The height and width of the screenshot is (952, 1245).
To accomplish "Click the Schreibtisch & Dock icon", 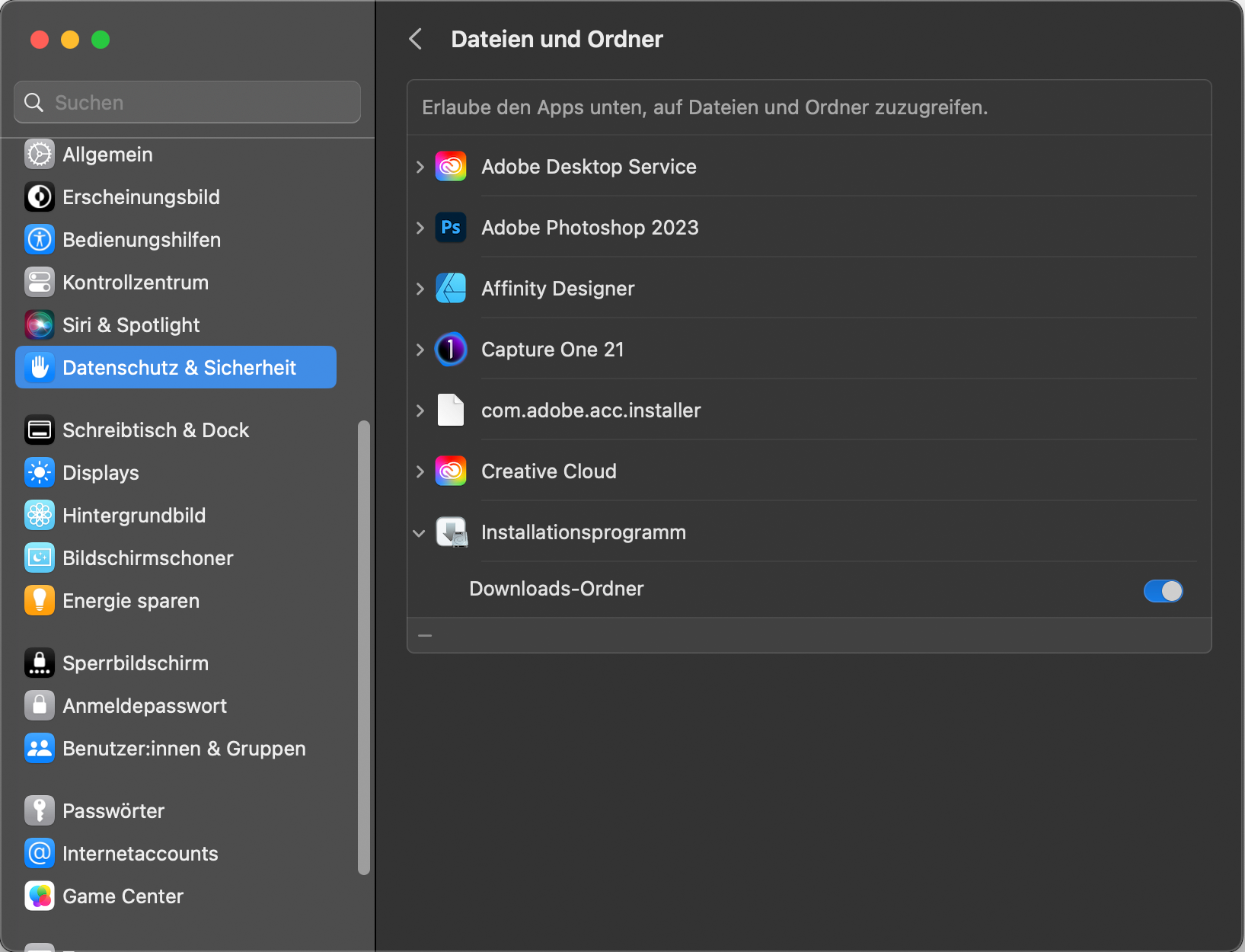I will click(x=40, y=430).
